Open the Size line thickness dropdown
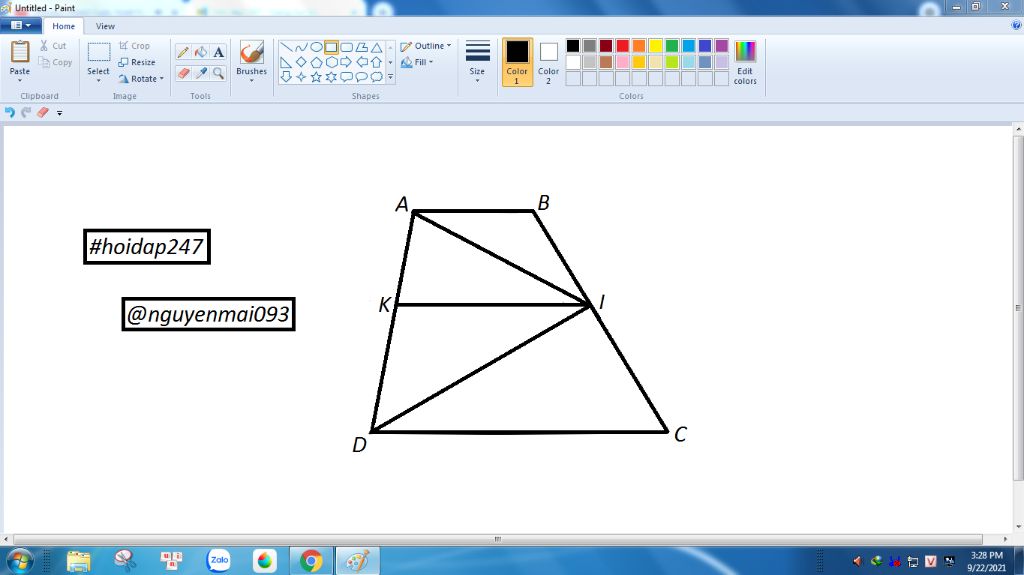 pyautogui.click(x=477, y=62)
